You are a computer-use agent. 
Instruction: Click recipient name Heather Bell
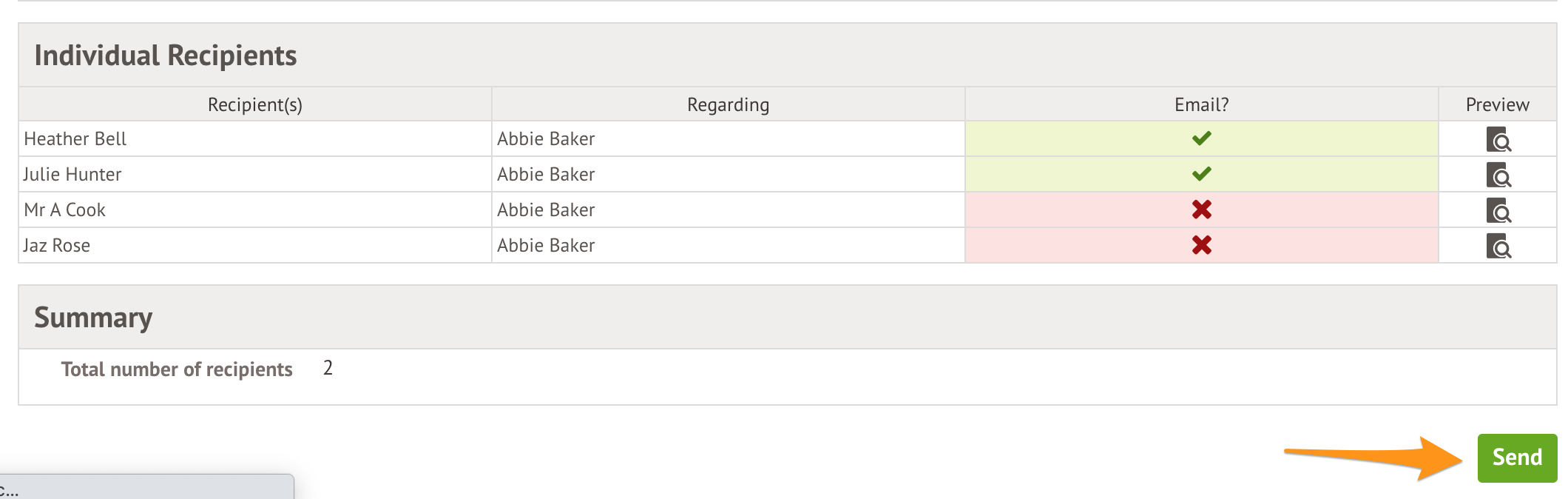tap(75, 138)
